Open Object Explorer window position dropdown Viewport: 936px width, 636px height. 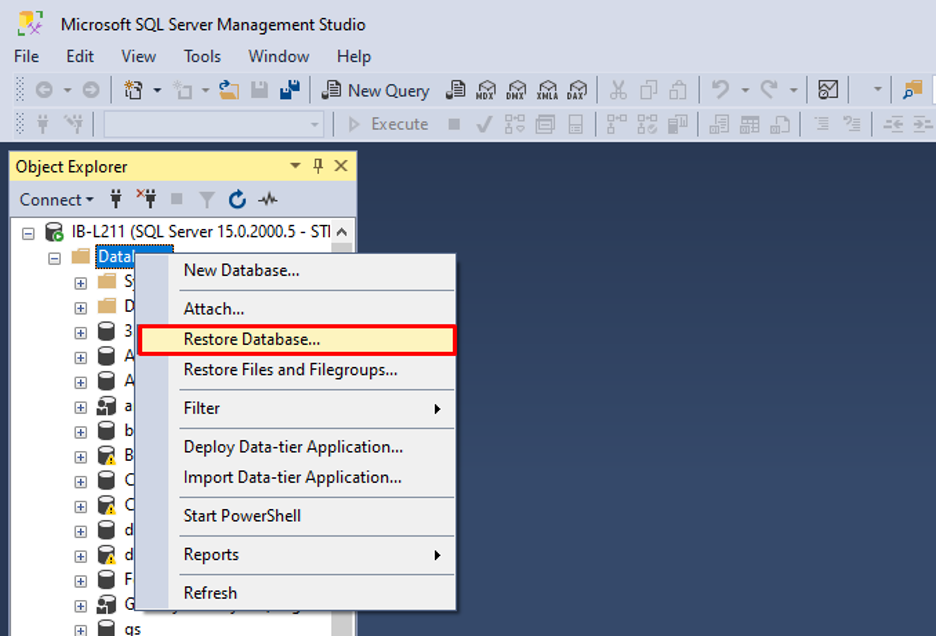(295, 166)
